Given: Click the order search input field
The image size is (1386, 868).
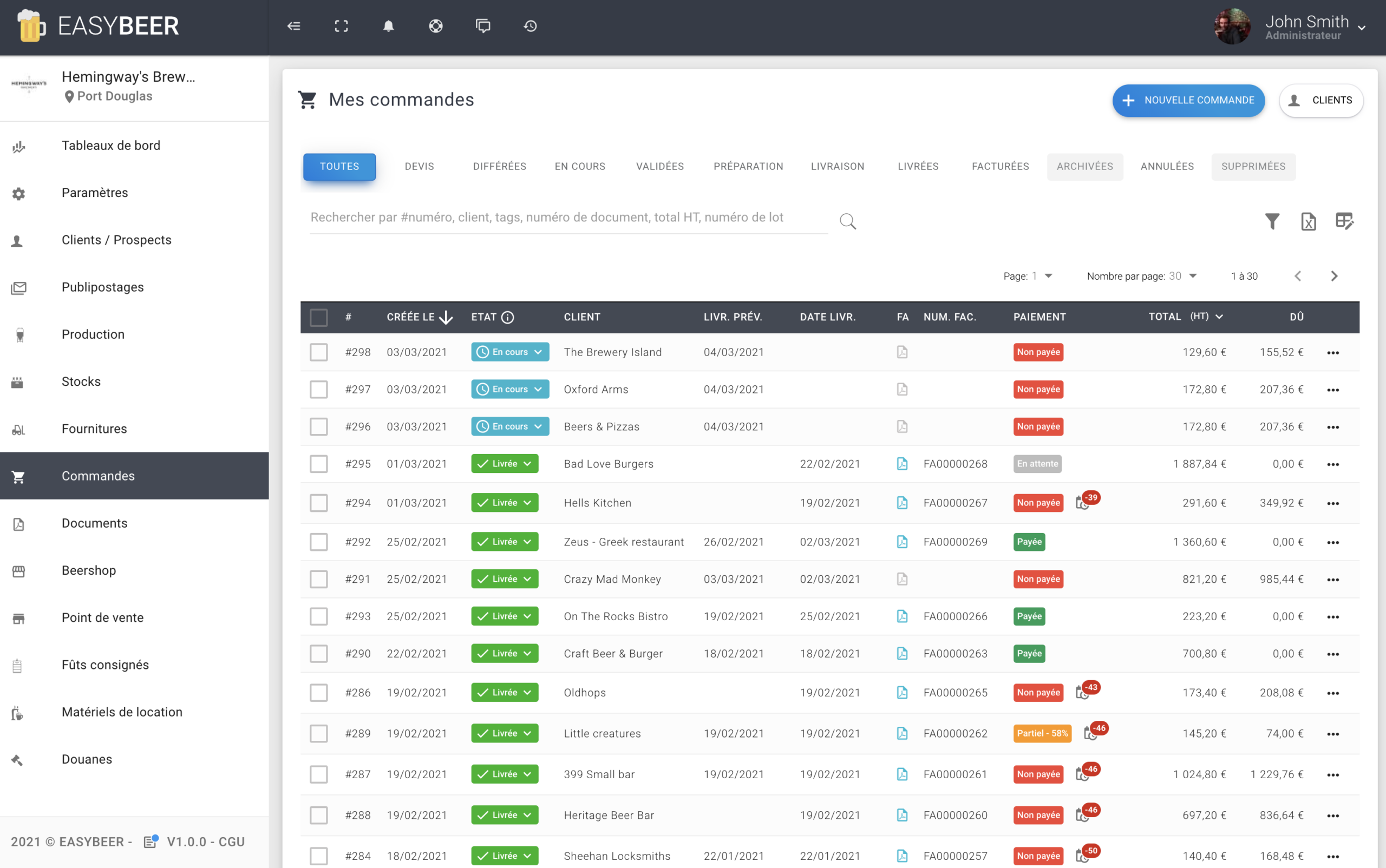Looking at the screenshot, I should coord(567,218).
